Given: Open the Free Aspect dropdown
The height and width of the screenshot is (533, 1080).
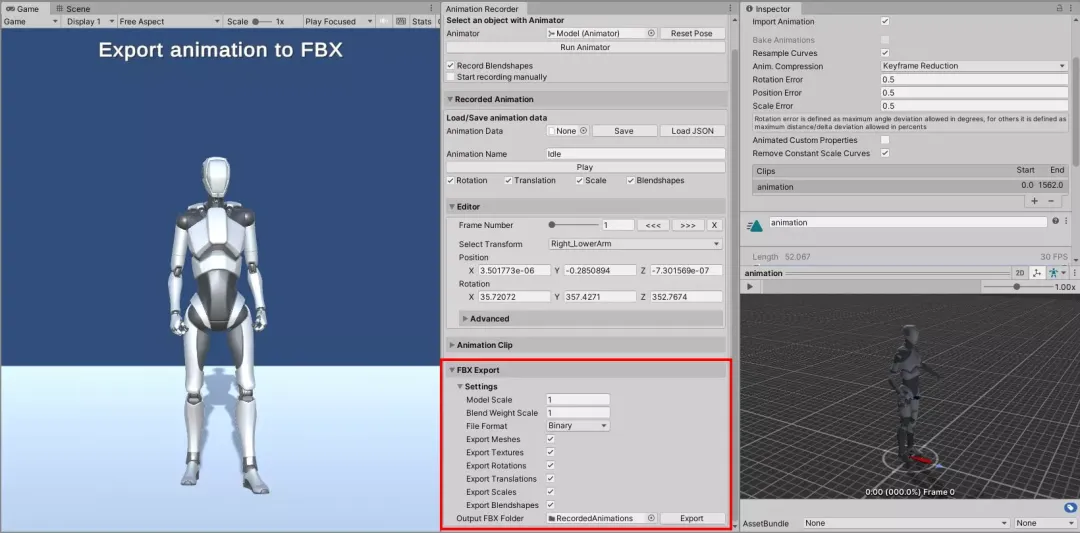Looking at the screenshot, I should point(169,21).
